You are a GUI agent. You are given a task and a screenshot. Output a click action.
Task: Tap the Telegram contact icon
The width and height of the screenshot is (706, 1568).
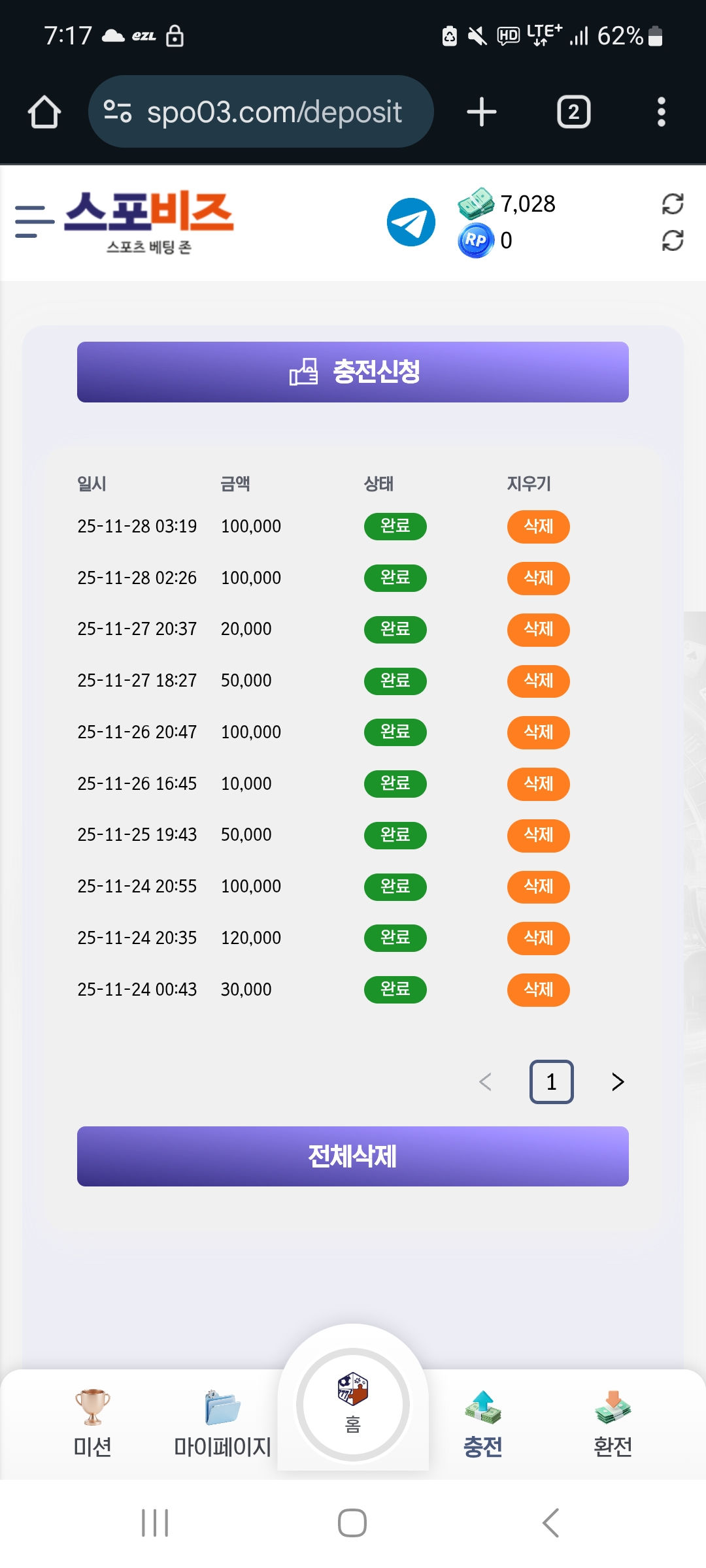tap(411, 222)
